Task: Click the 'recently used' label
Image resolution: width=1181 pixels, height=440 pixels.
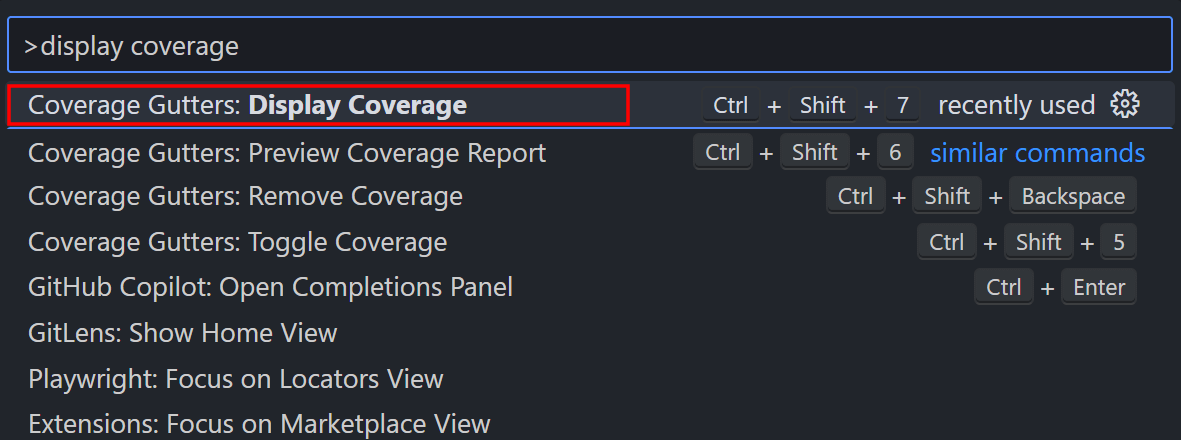Action: pos(1016,105)
